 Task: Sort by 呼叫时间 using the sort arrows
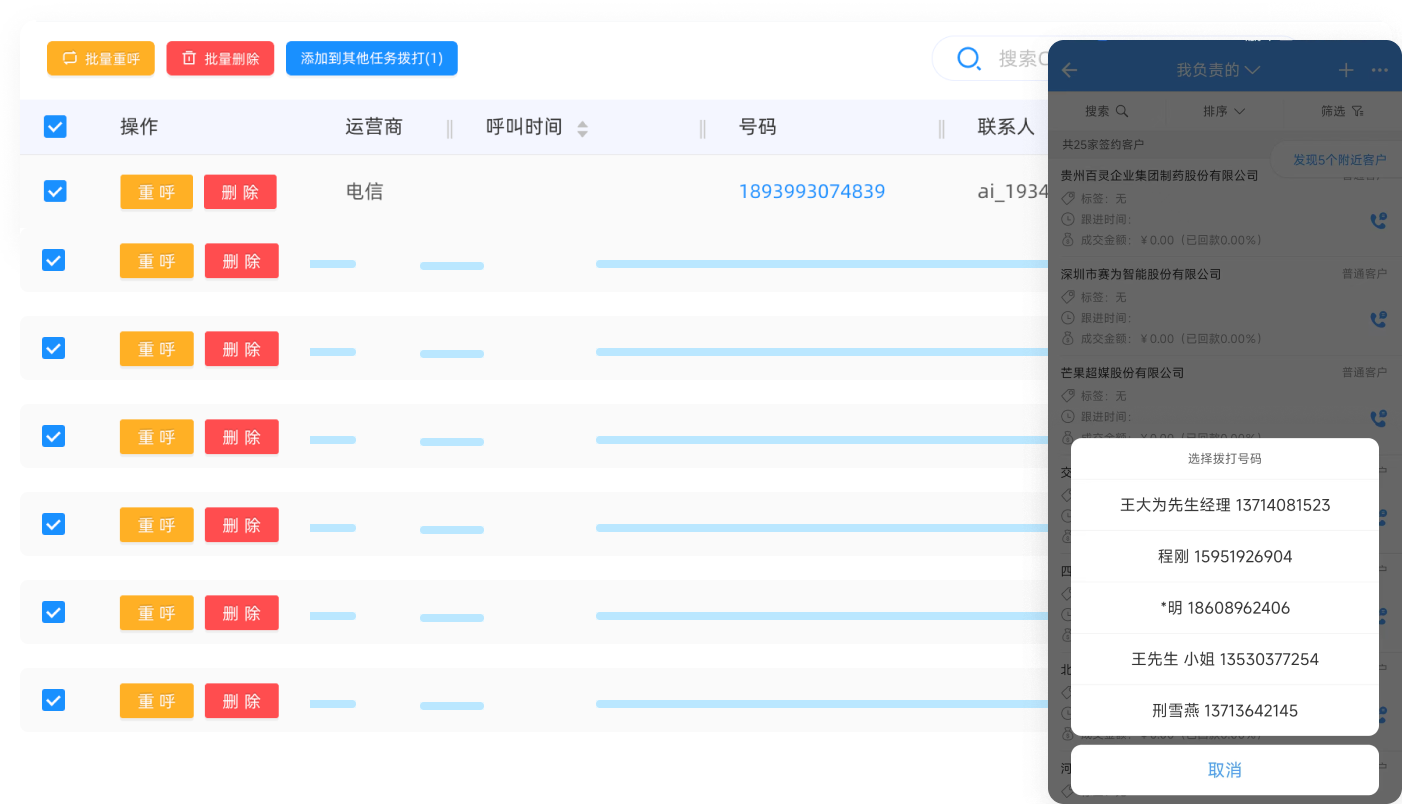point(582,128)
